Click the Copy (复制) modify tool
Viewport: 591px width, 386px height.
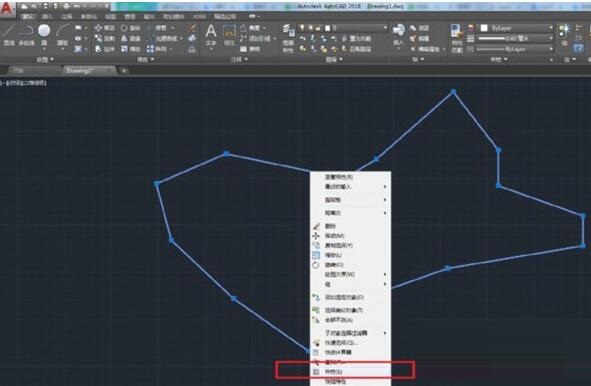click(x=105, y=38)
